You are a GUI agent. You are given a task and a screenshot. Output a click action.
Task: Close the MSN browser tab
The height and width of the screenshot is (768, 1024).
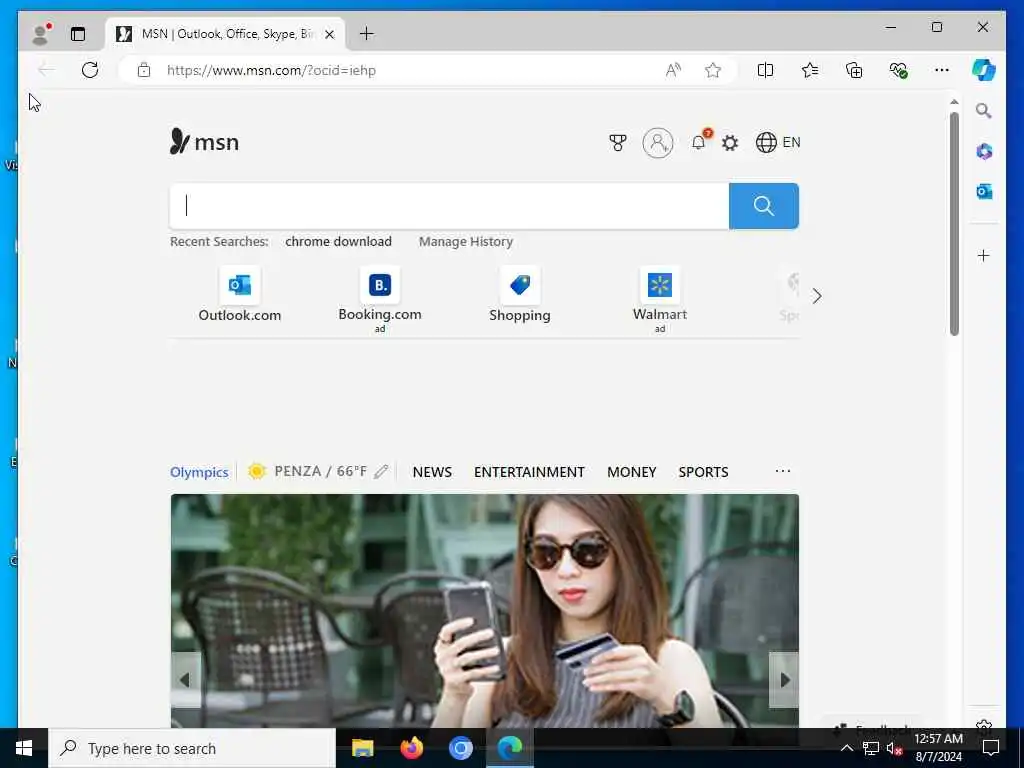(x=330, y=34)
